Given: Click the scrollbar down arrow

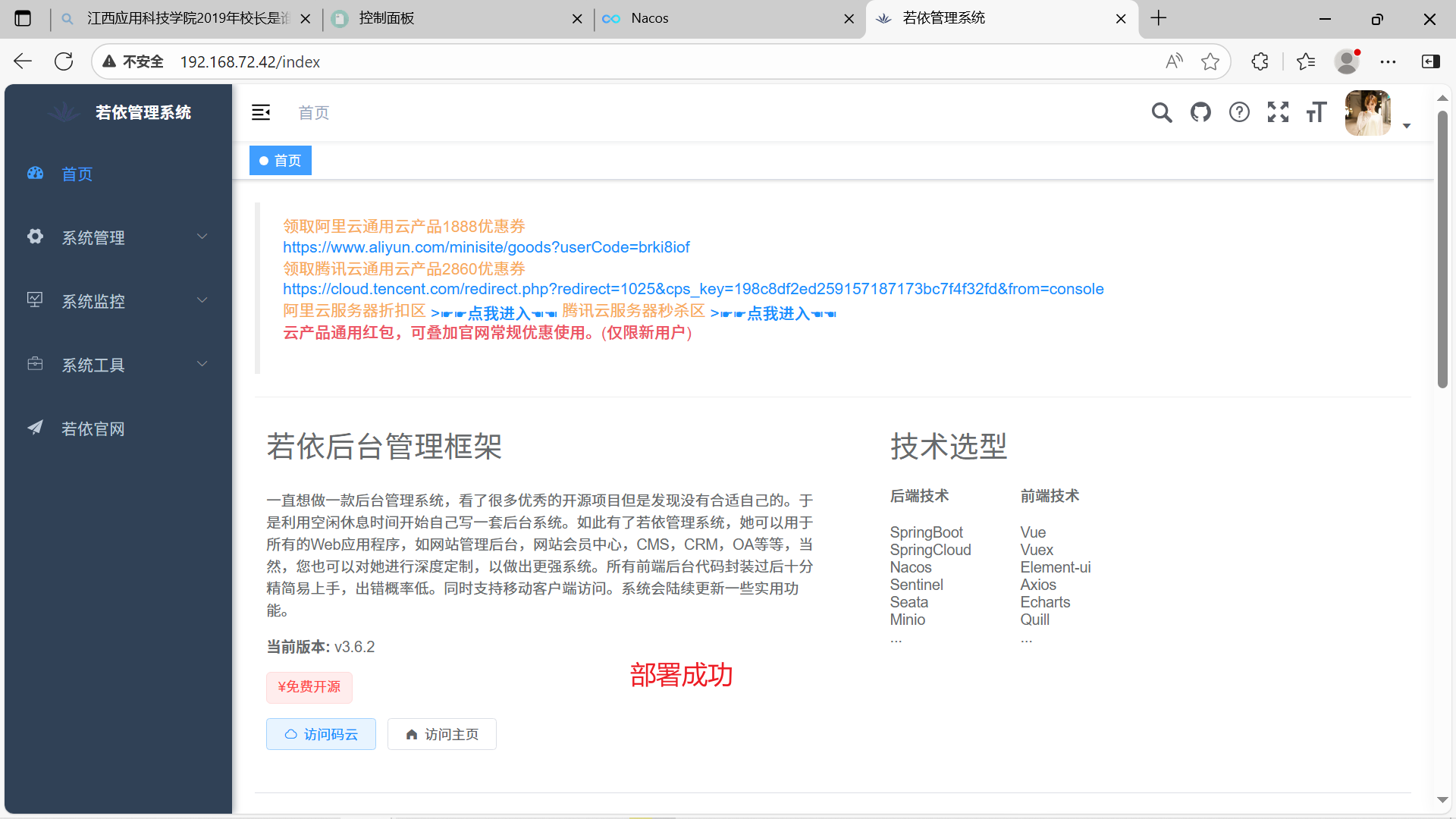Looking at the screenshot, I should pos(1442,800).
